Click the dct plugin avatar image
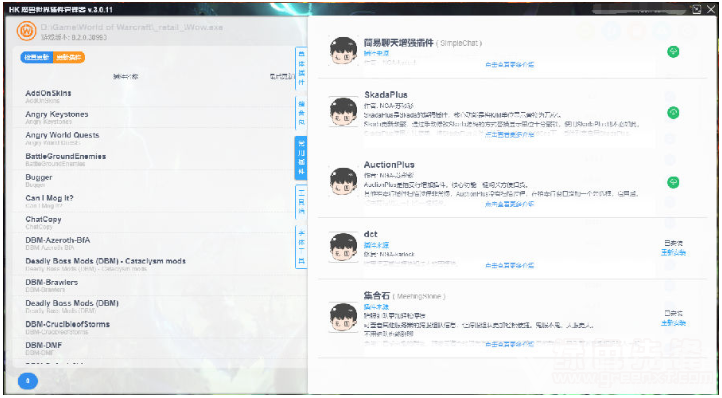 [x=344, y=247]
